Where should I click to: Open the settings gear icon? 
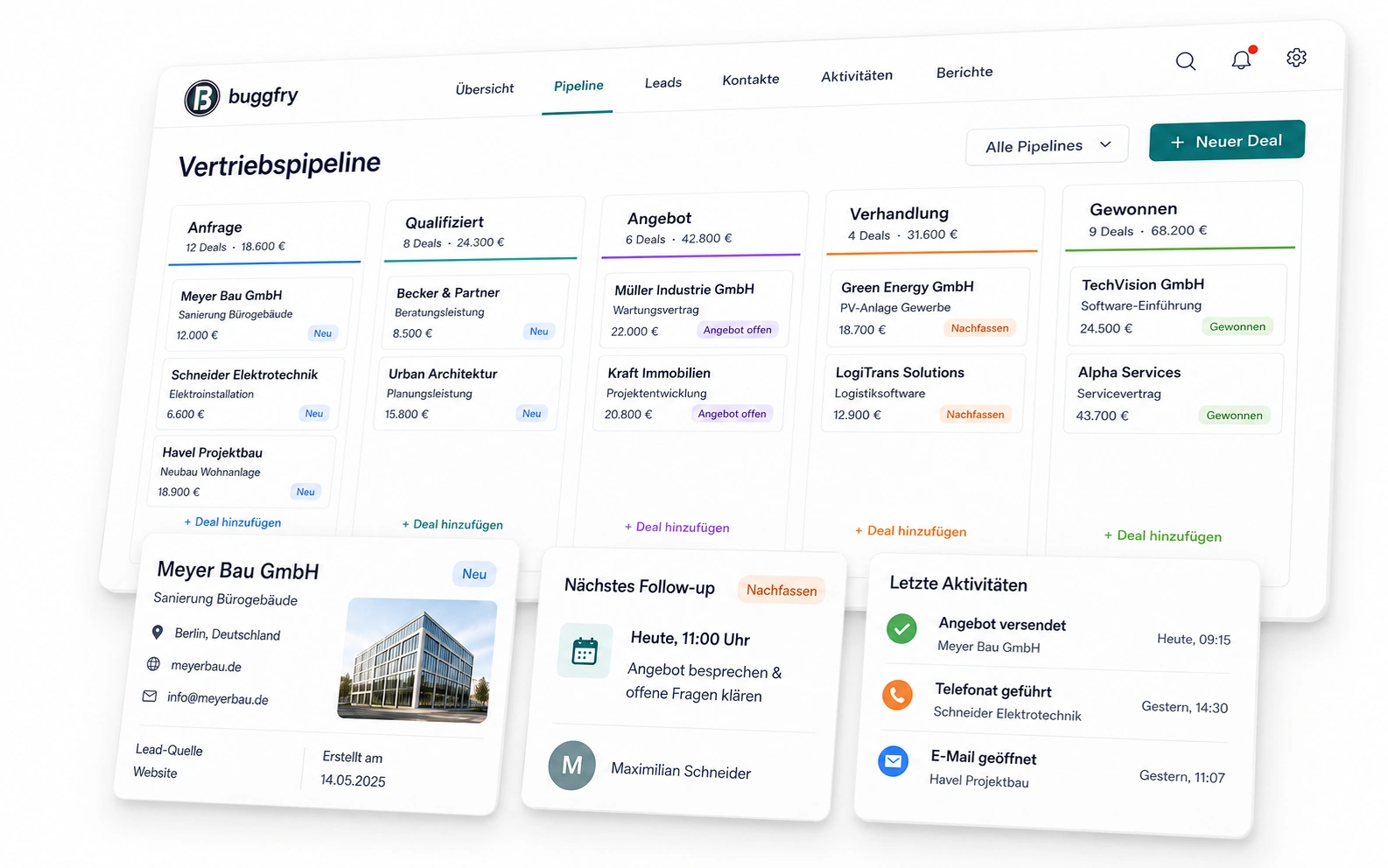coord(1296,58)
